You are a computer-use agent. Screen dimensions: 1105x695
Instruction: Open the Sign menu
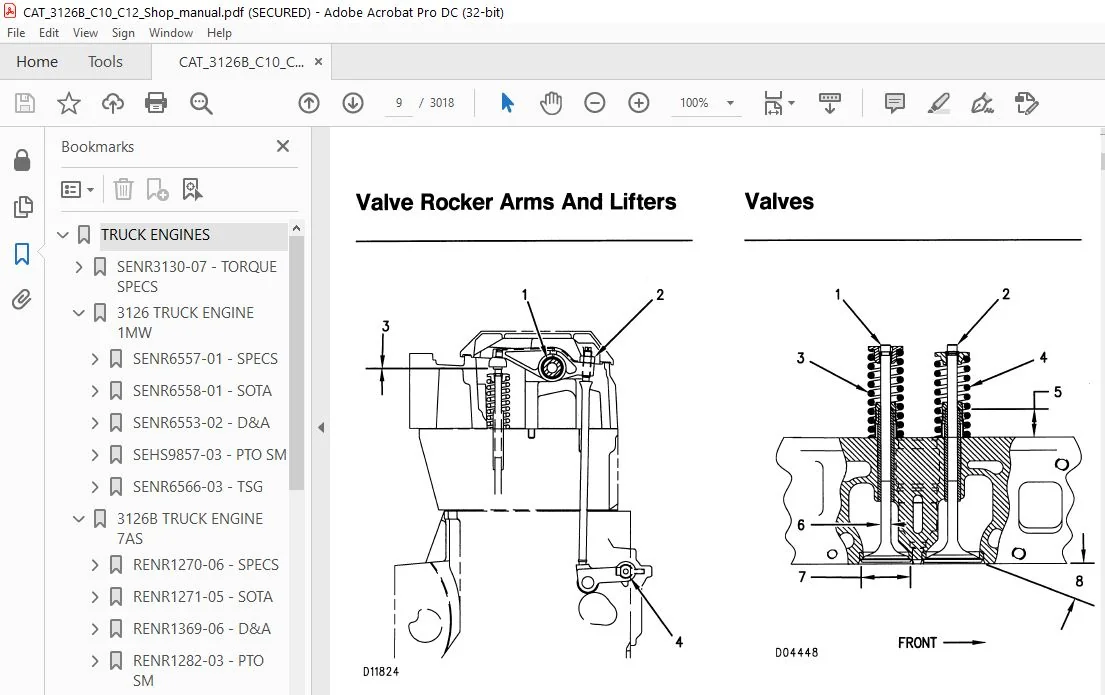click(x=123, y=33)
